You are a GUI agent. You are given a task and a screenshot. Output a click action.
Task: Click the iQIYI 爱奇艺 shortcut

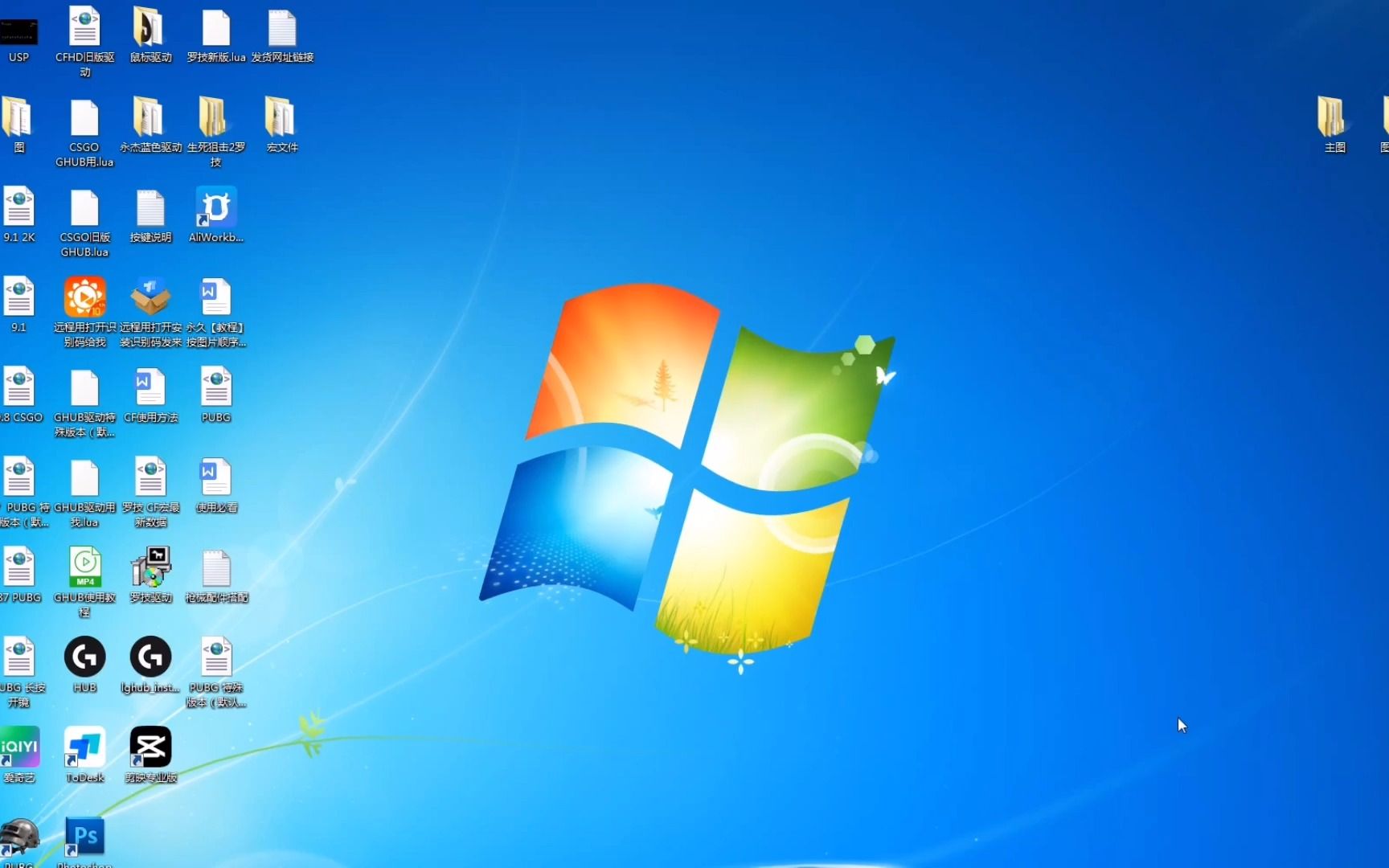(19, 747)
